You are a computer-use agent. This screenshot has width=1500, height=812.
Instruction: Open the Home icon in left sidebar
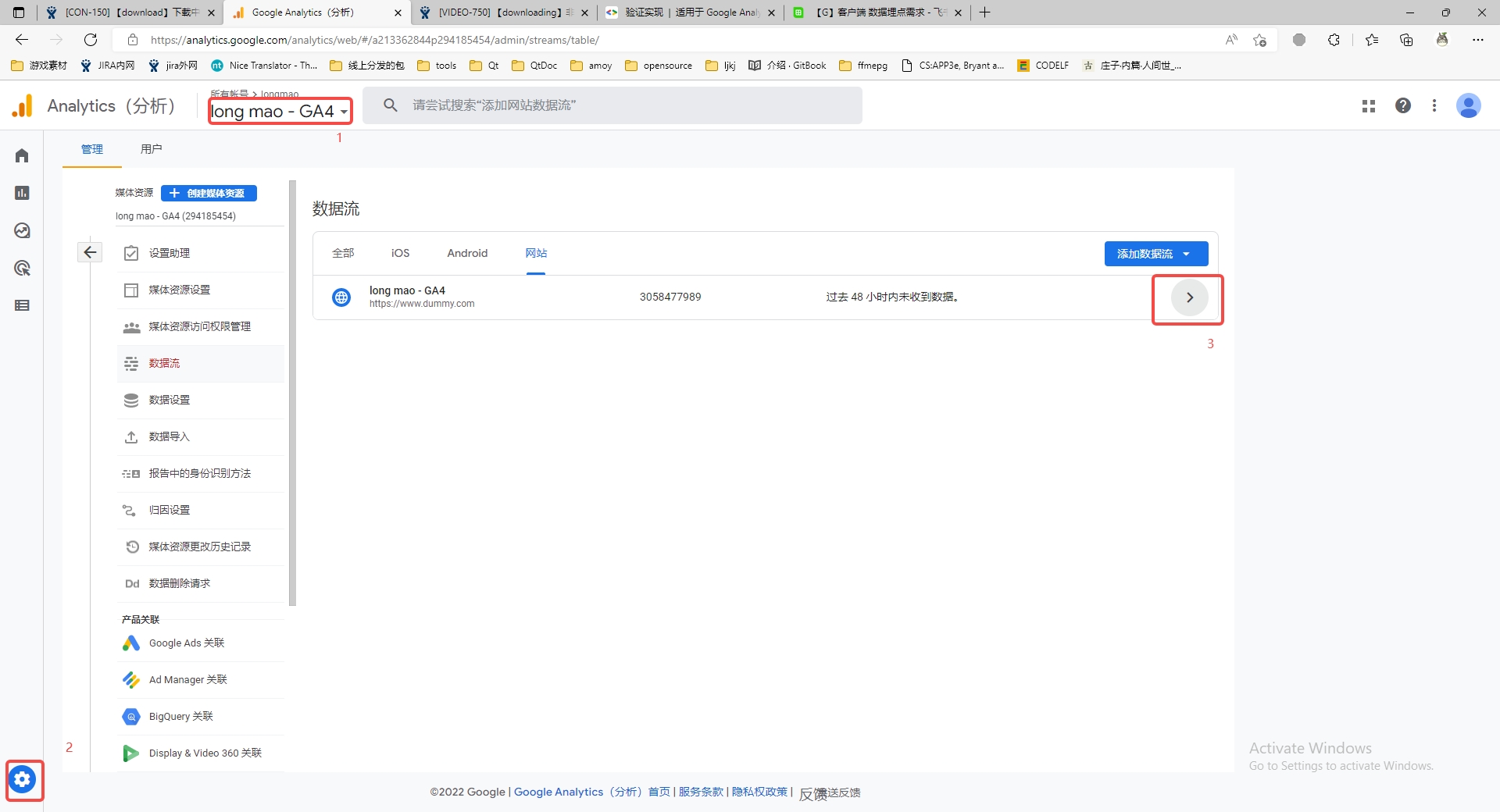coord(22,155)
